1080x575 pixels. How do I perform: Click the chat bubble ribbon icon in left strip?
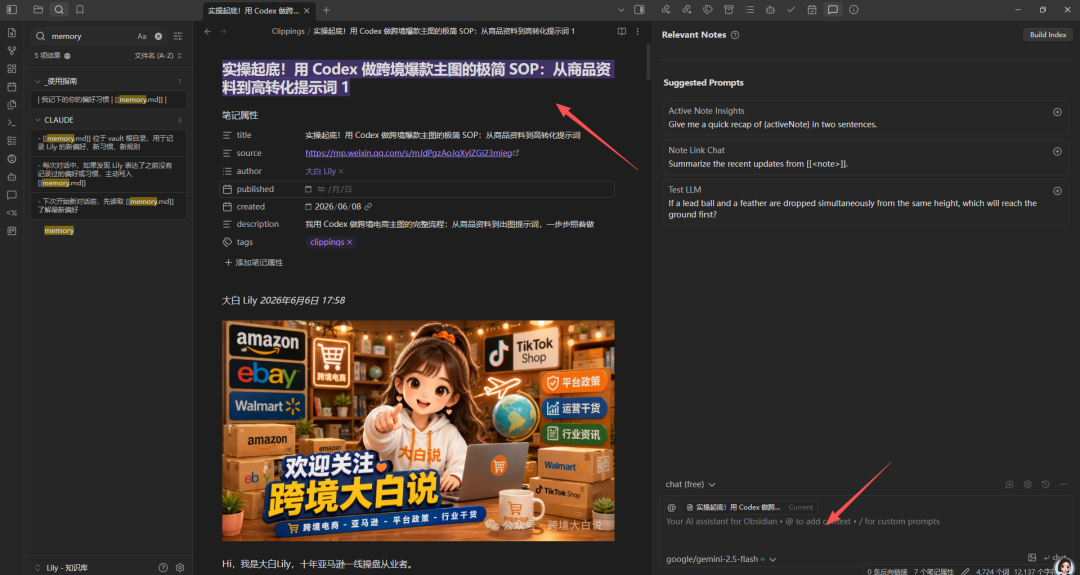point(12,195)
